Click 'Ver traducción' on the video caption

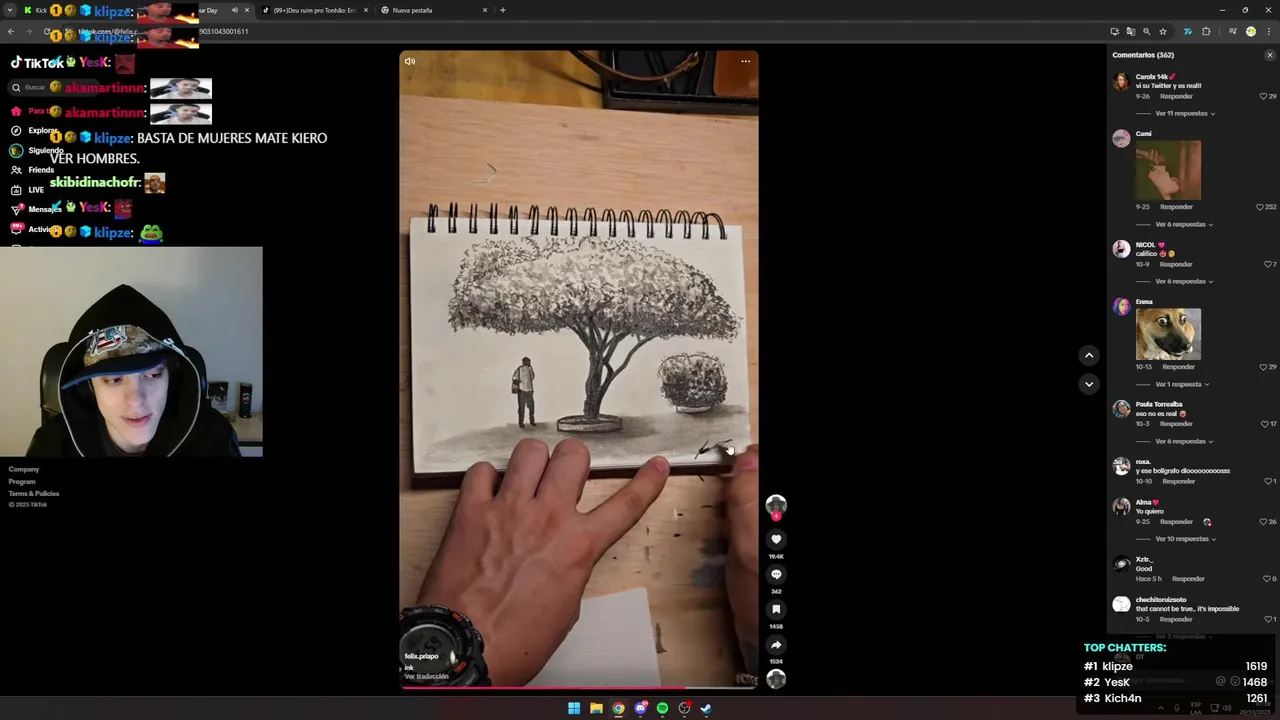[x=426, y=676]
